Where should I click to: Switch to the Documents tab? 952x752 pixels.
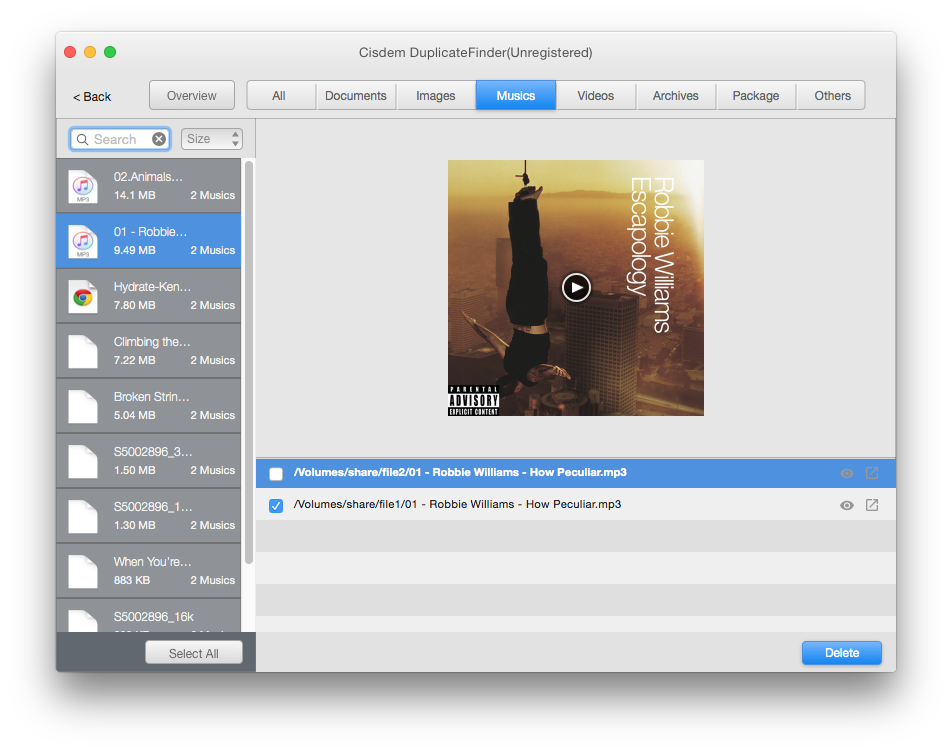(356, 96)
